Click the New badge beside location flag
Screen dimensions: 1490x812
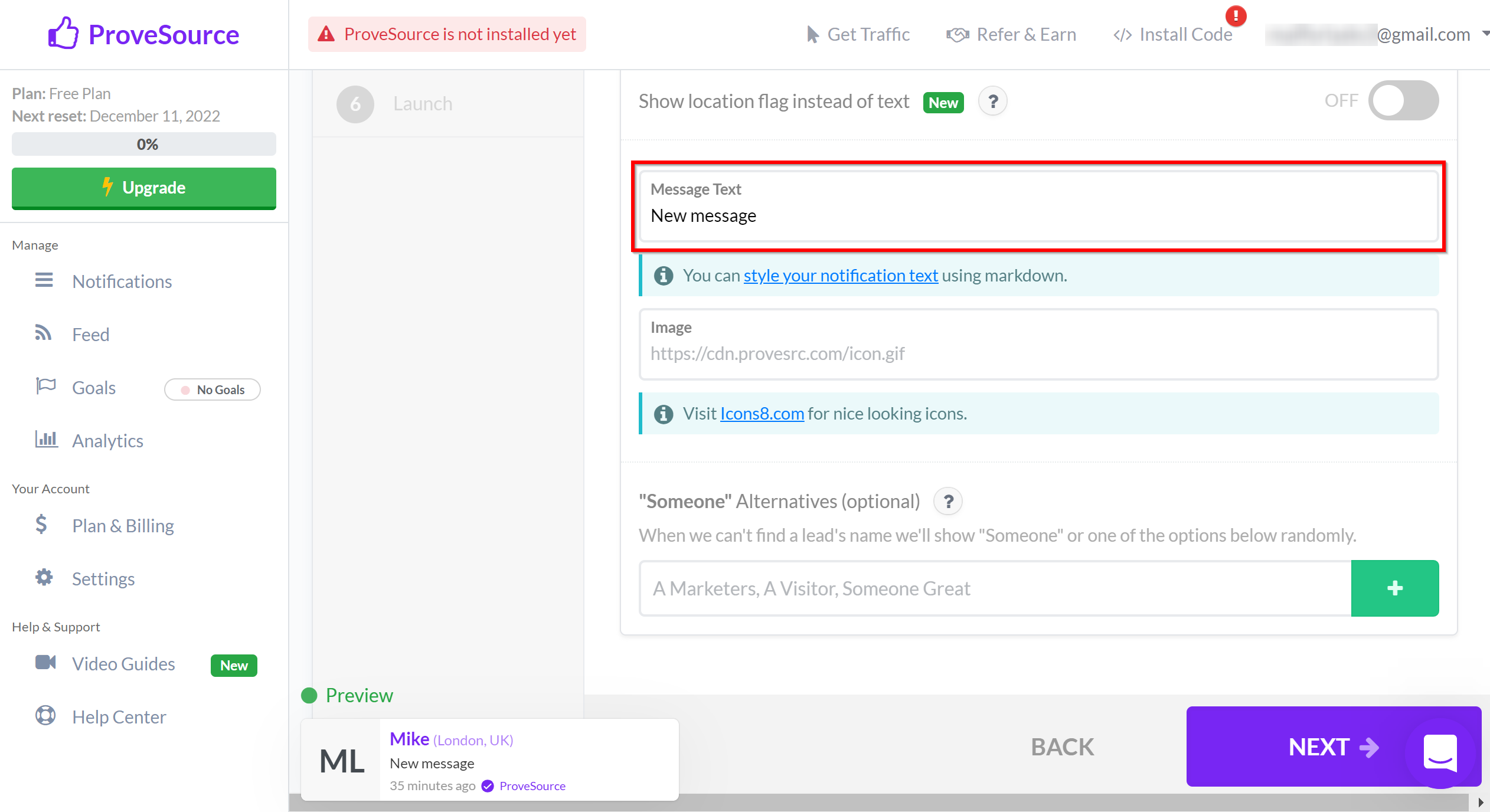[943, 103]
